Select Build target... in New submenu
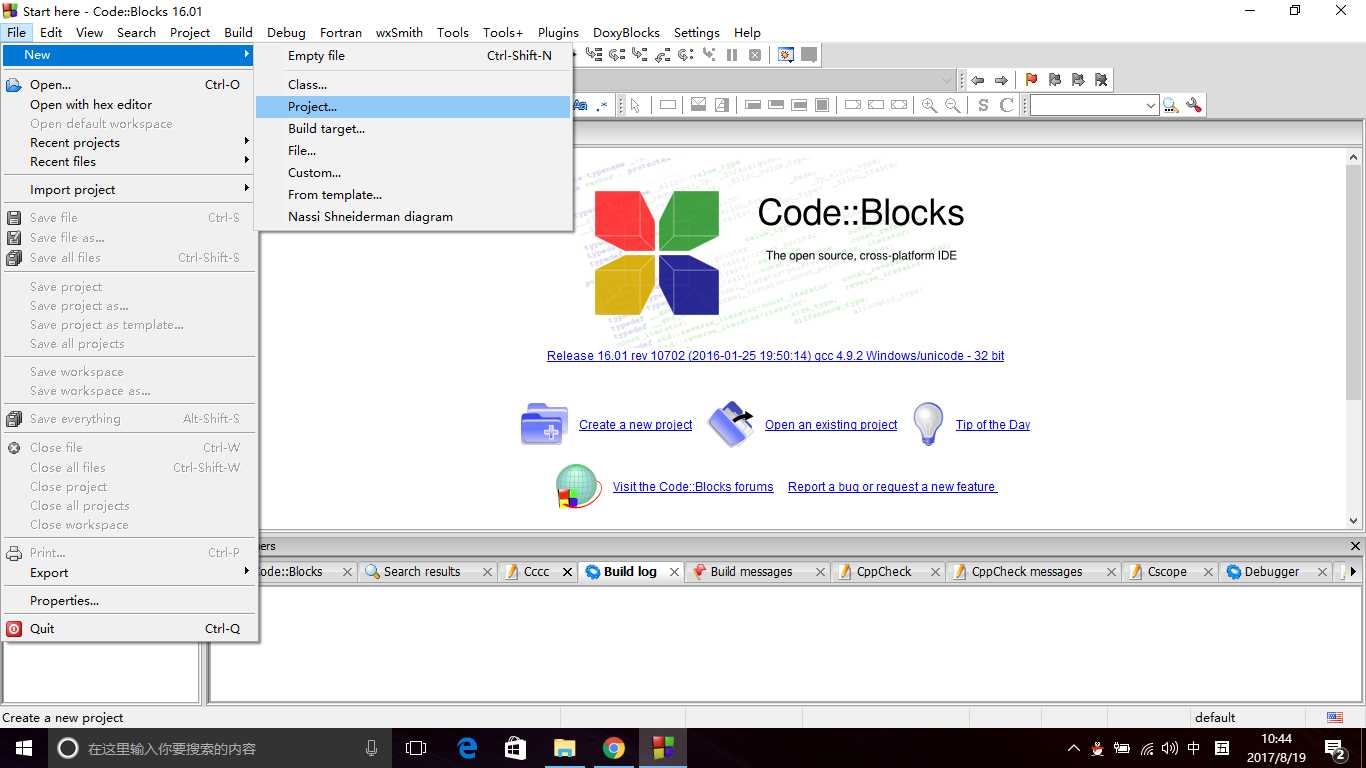 [x=413, y=129]
